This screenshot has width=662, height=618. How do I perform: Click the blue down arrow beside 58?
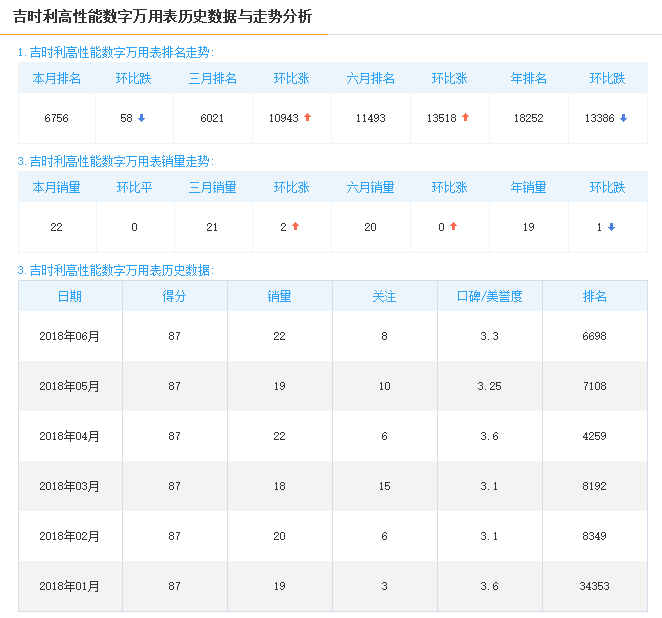(x=141, y=118)
